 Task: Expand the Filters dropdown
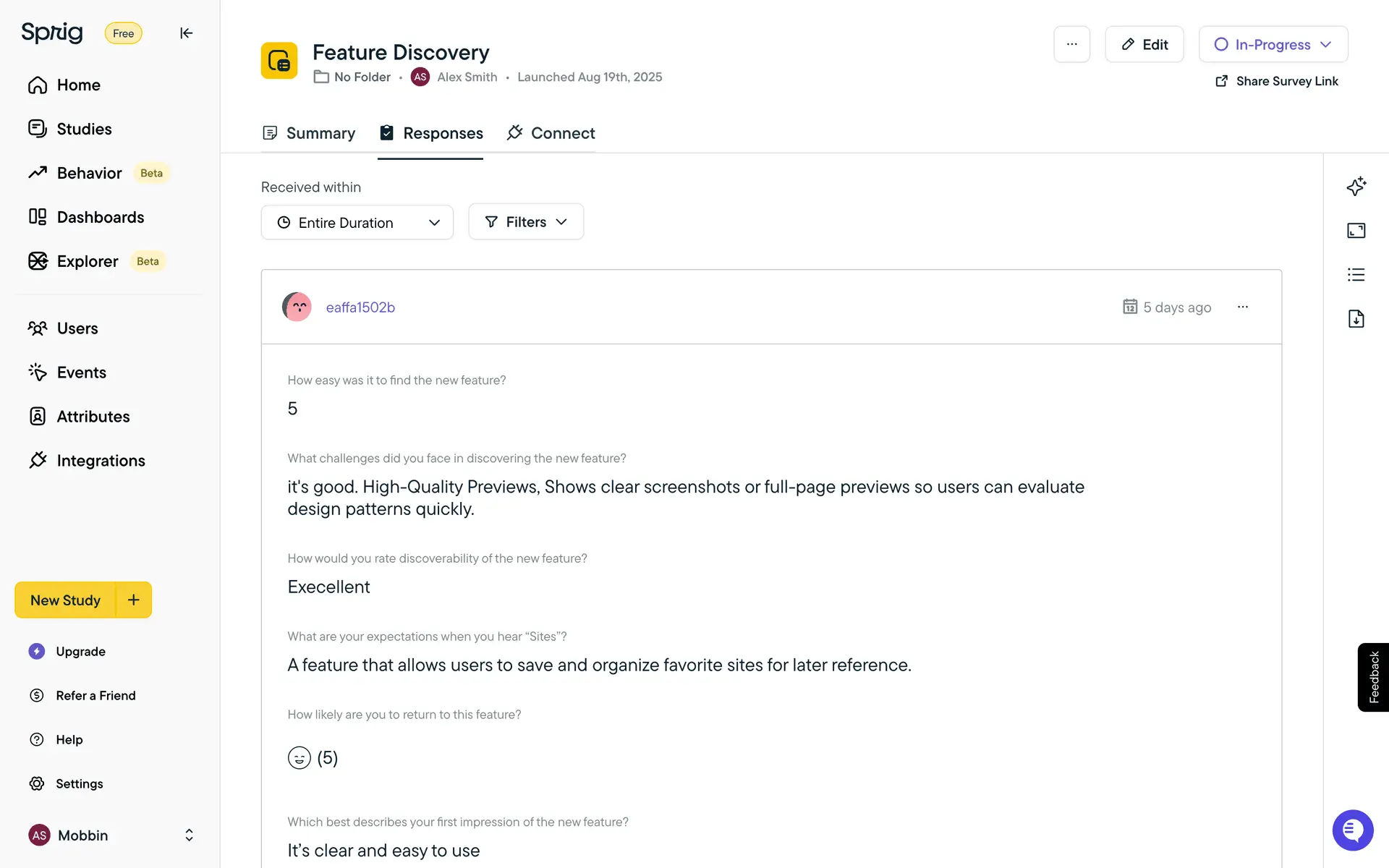coord(526,222)
